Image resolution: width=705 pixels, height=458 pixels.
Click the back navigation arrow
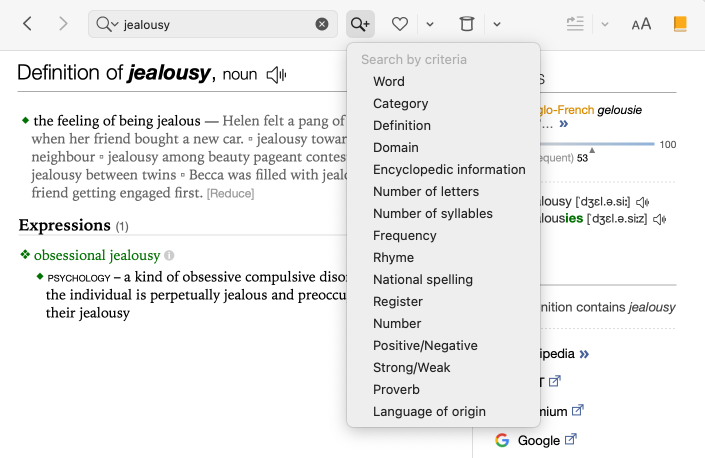[27, 24]
